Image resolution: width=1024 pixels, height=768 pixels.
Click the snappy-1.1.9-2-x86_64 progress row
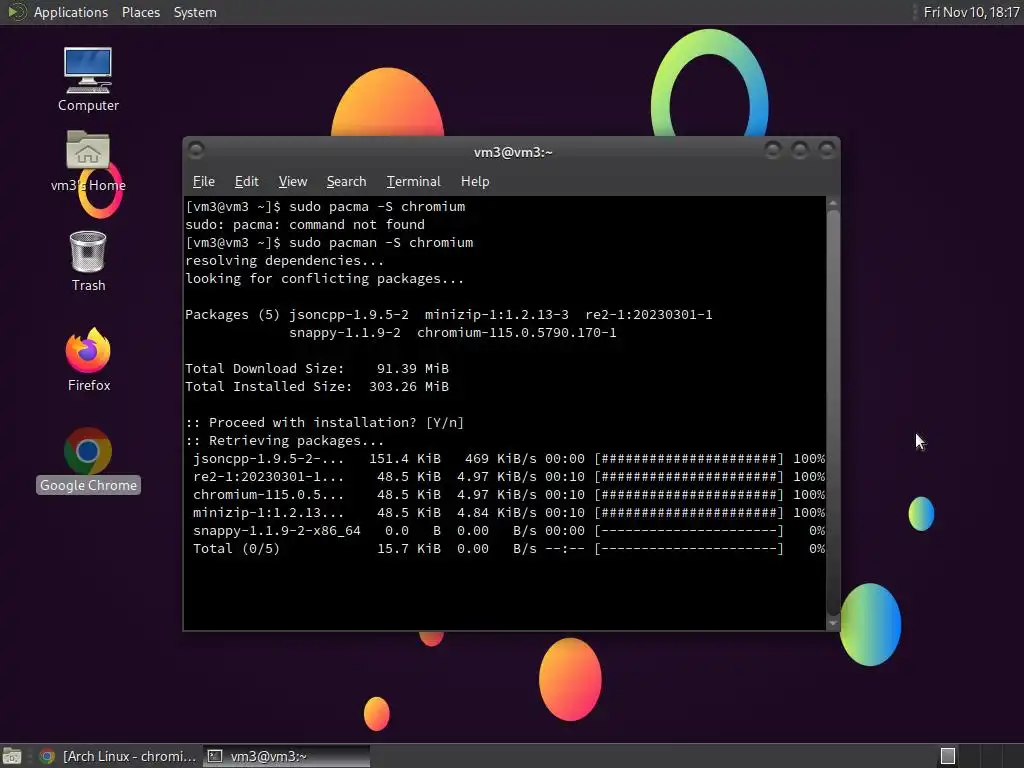[x=509, y=531]
